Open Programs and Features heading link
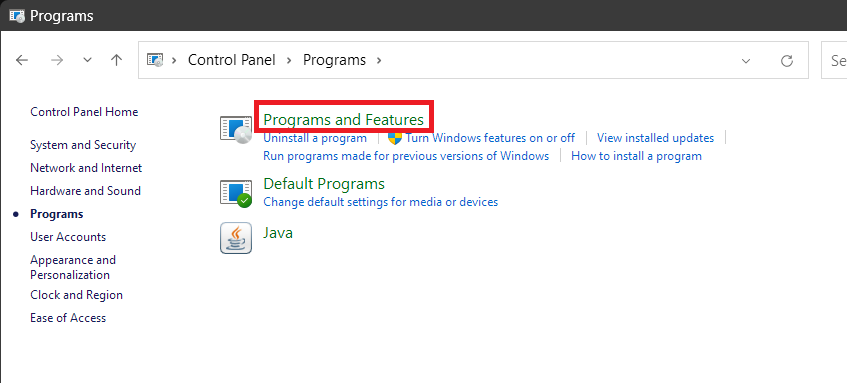 (344, 119)
